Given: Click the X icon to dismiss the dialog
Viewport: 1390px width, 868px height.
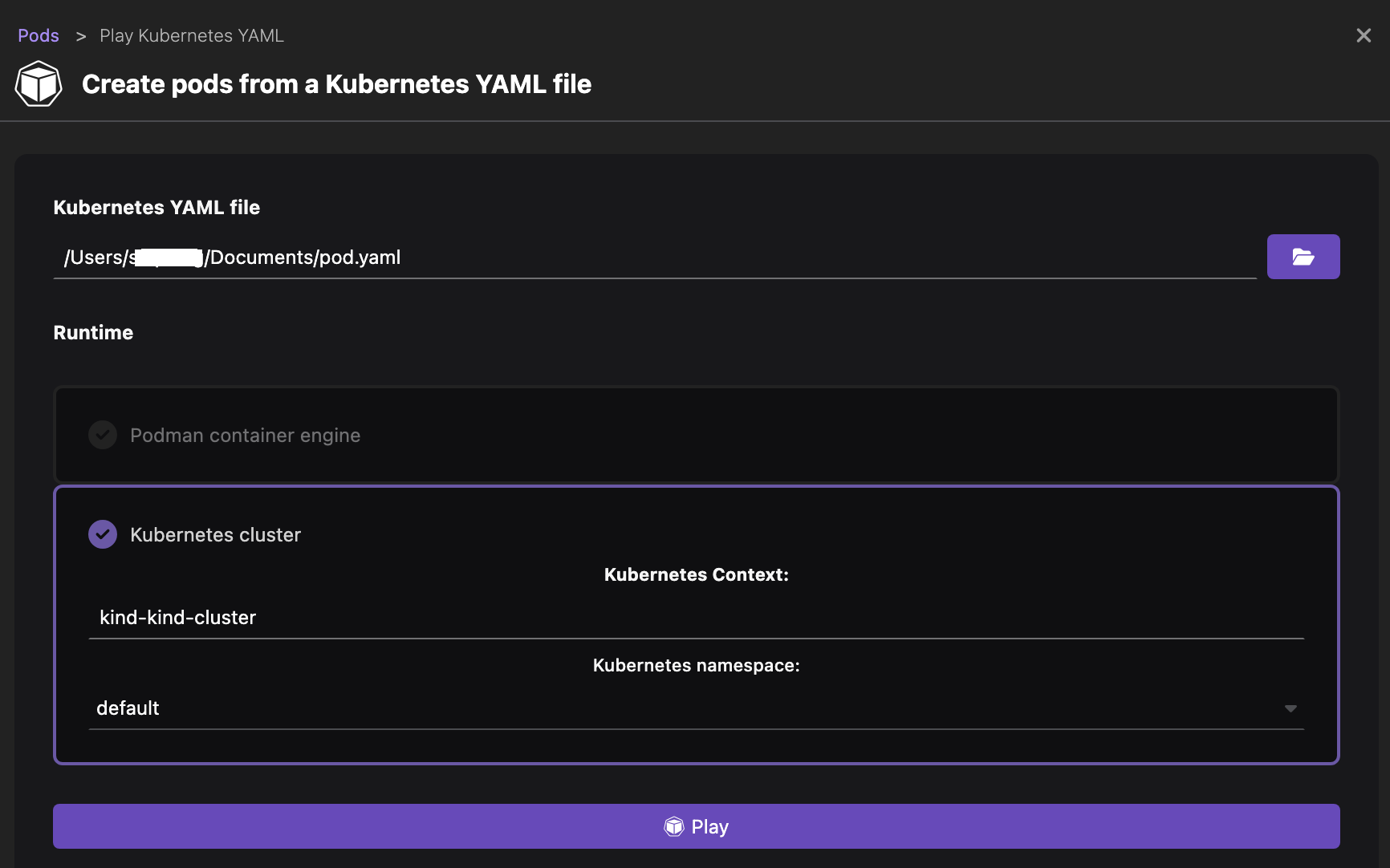Looking at the screenshot, I should coord(1364,34).
